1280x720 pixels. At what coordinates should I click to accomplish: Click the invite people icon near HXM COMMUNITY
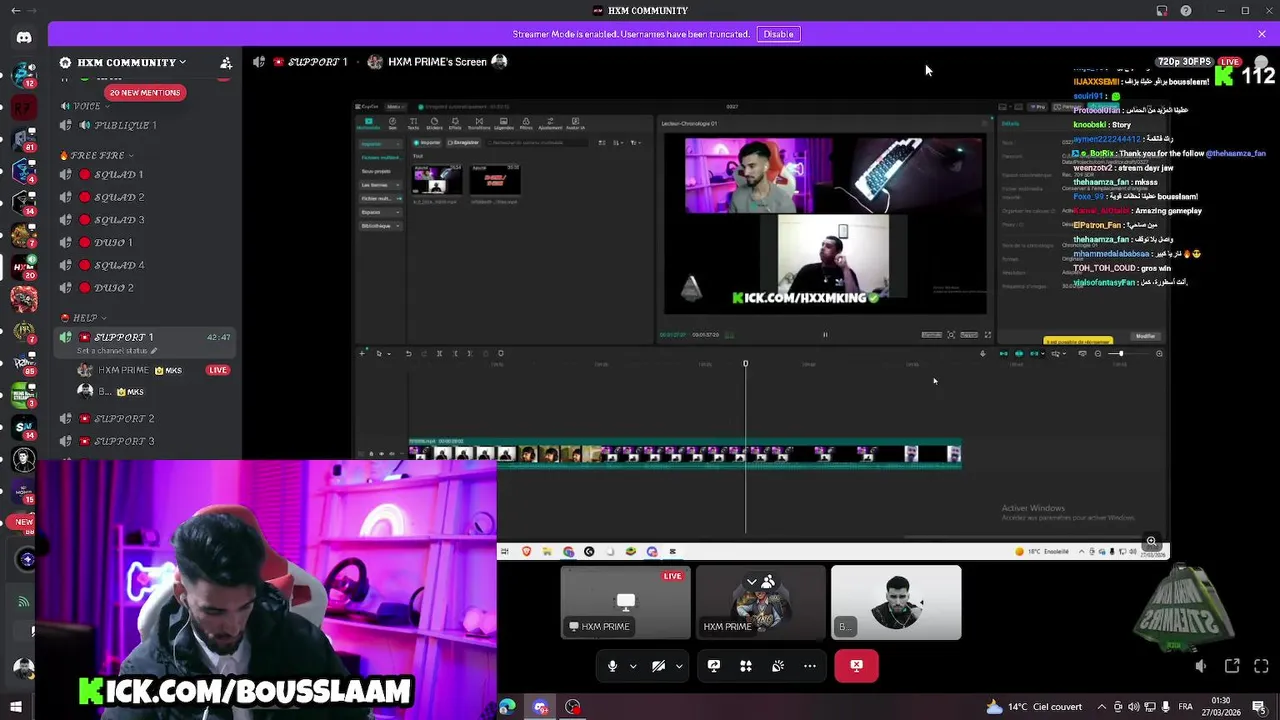point(226,62)
